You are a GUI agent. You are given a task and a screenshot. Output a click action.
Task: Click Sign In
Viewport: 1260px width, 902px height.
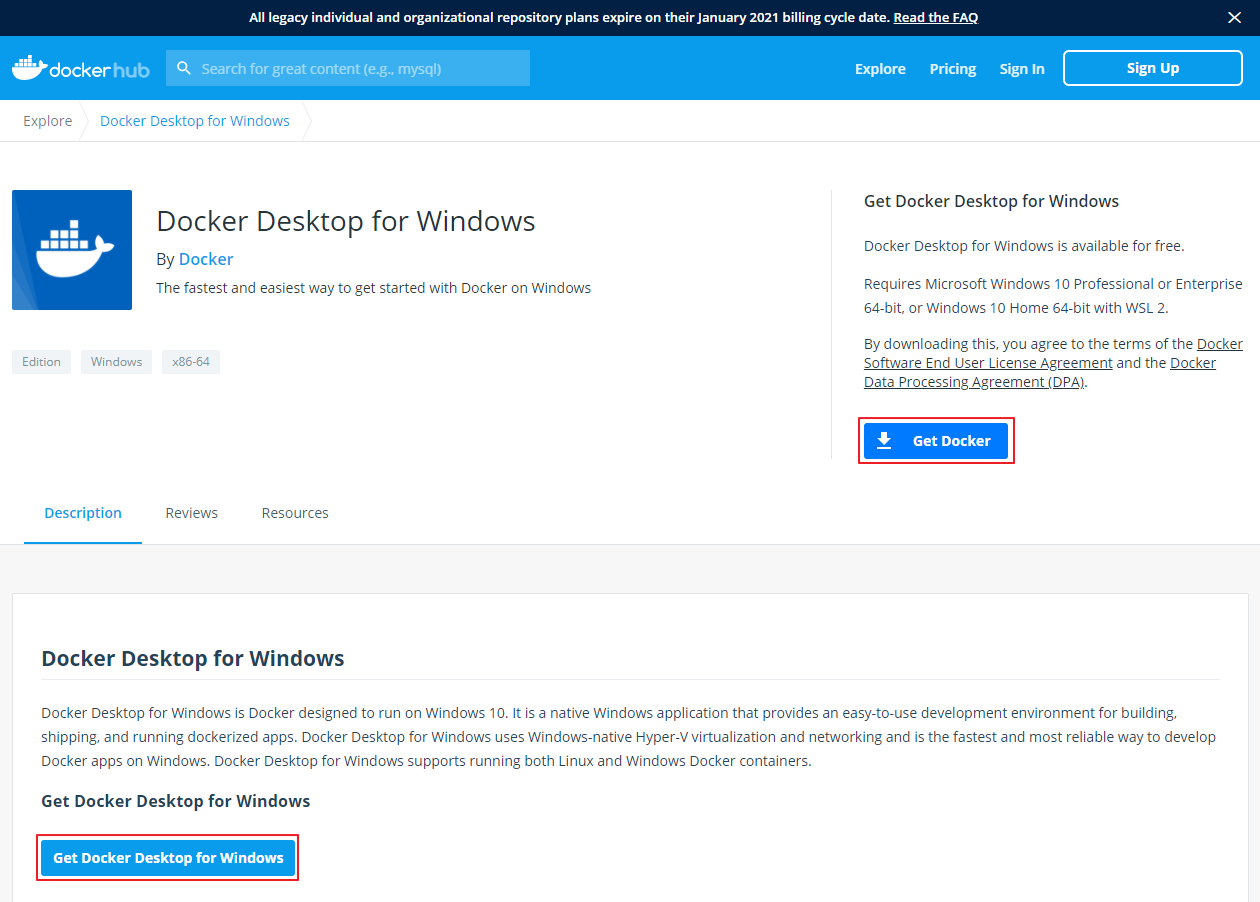pyautogui.click(x=1021, y=68)
